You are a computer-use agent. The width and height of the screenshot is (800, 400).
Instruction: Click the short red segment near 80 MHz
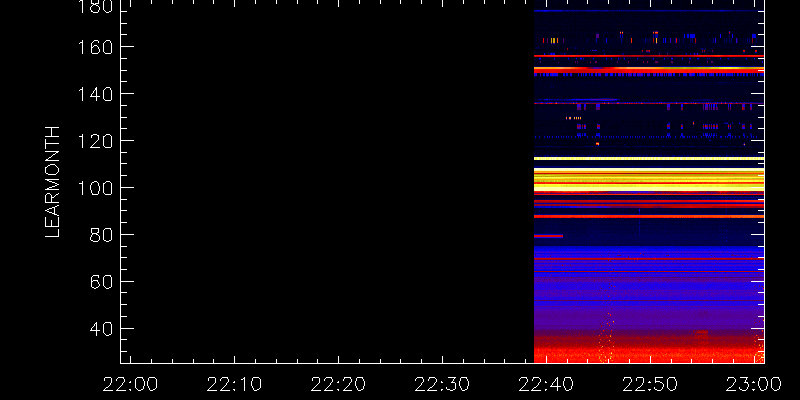(x=548, y=236)
